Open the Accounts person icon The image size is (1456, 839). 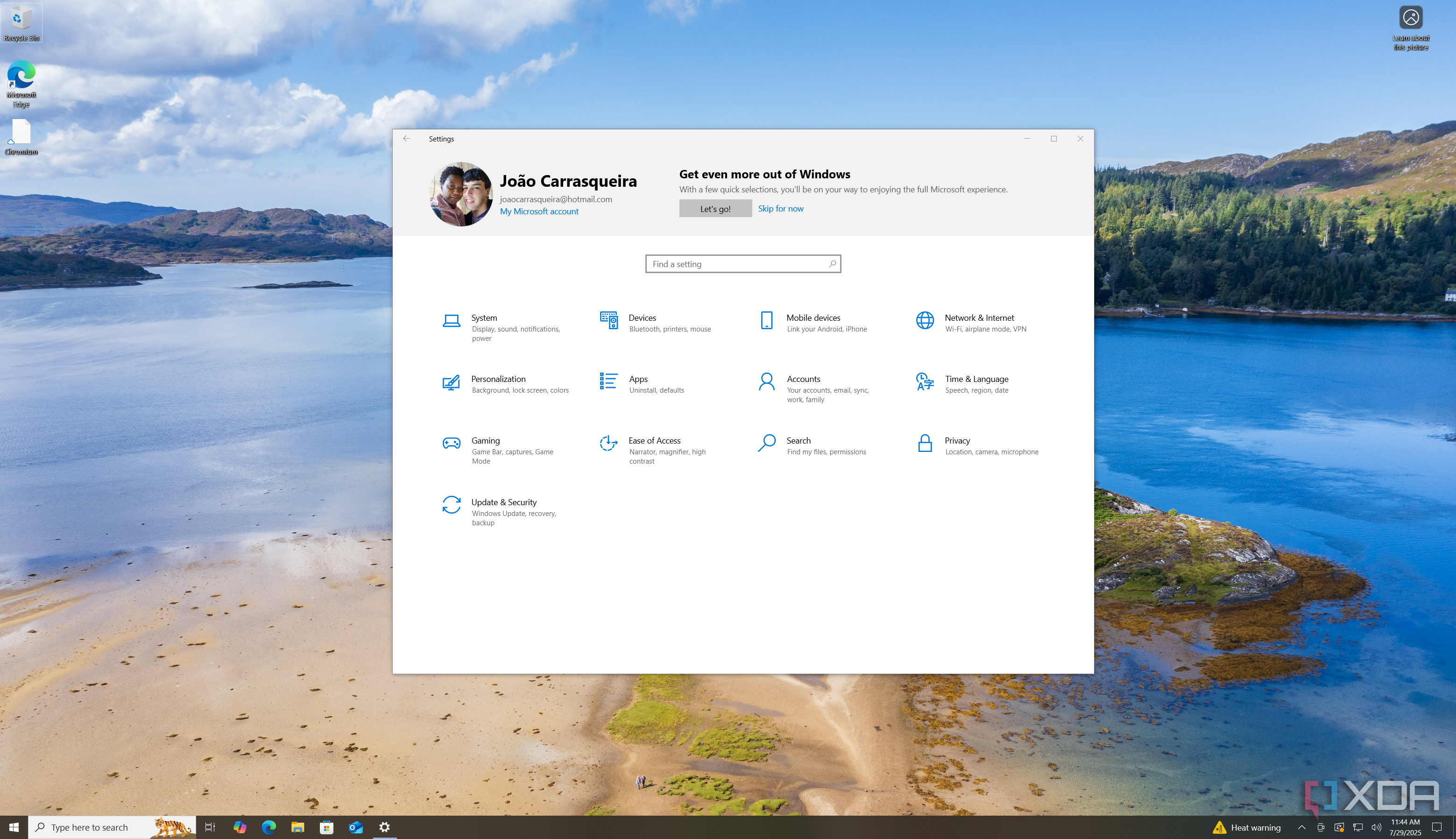pyautogui.click(x=766, y=381)
